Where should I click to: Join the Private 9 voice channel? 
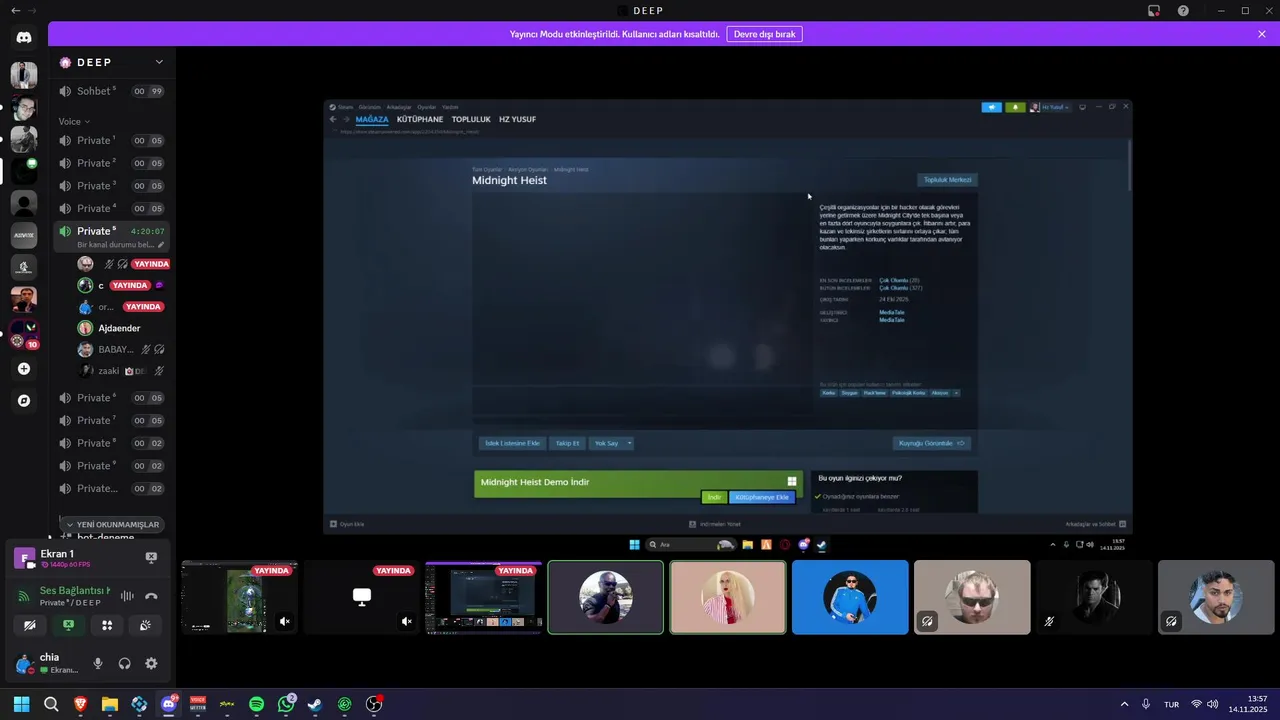(x=110, y=466)
